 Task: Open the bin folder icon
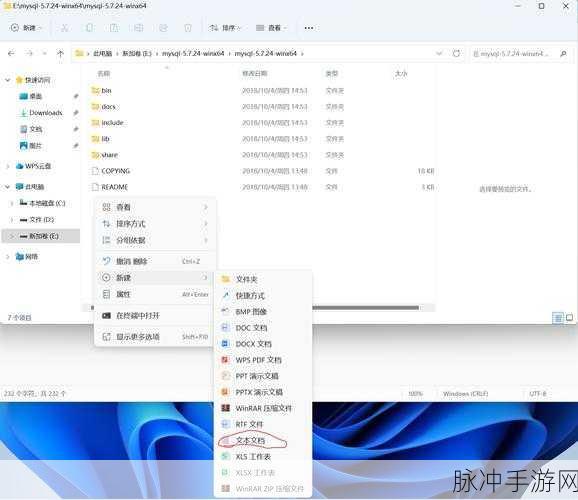(x=95, y=90)
